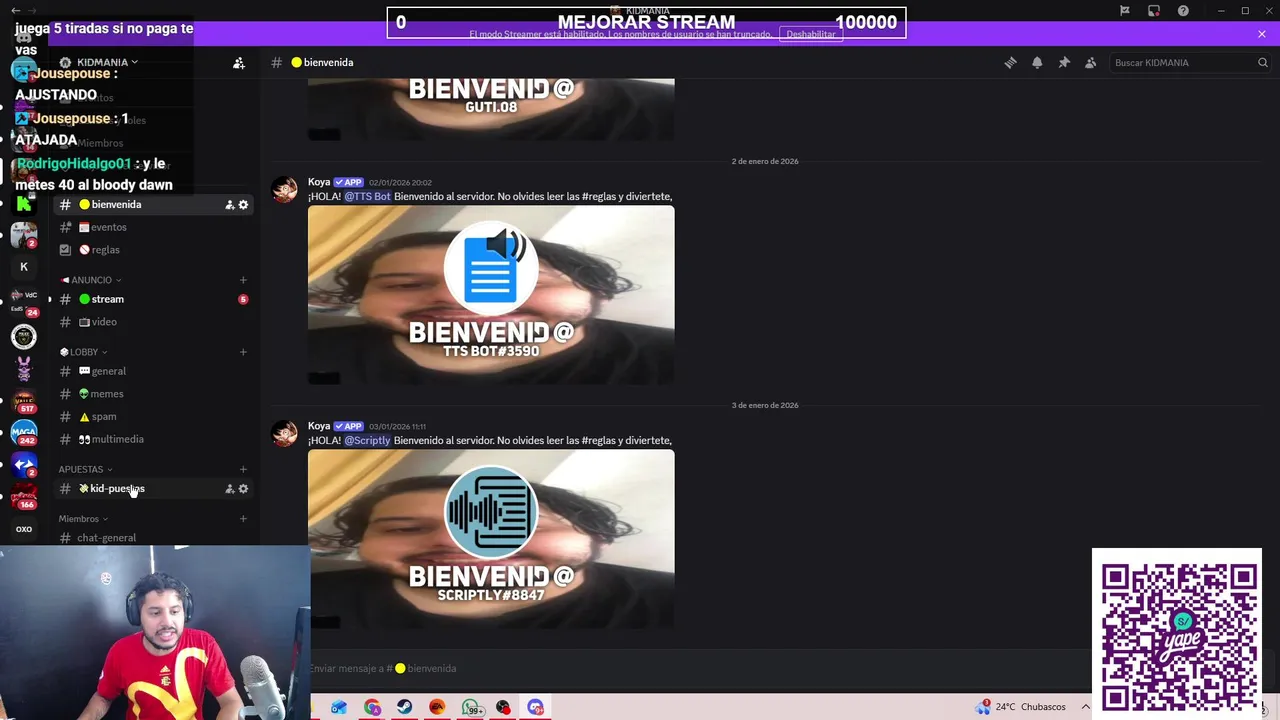Open TTS BOT#3590 welcome image

coord(491,295)
